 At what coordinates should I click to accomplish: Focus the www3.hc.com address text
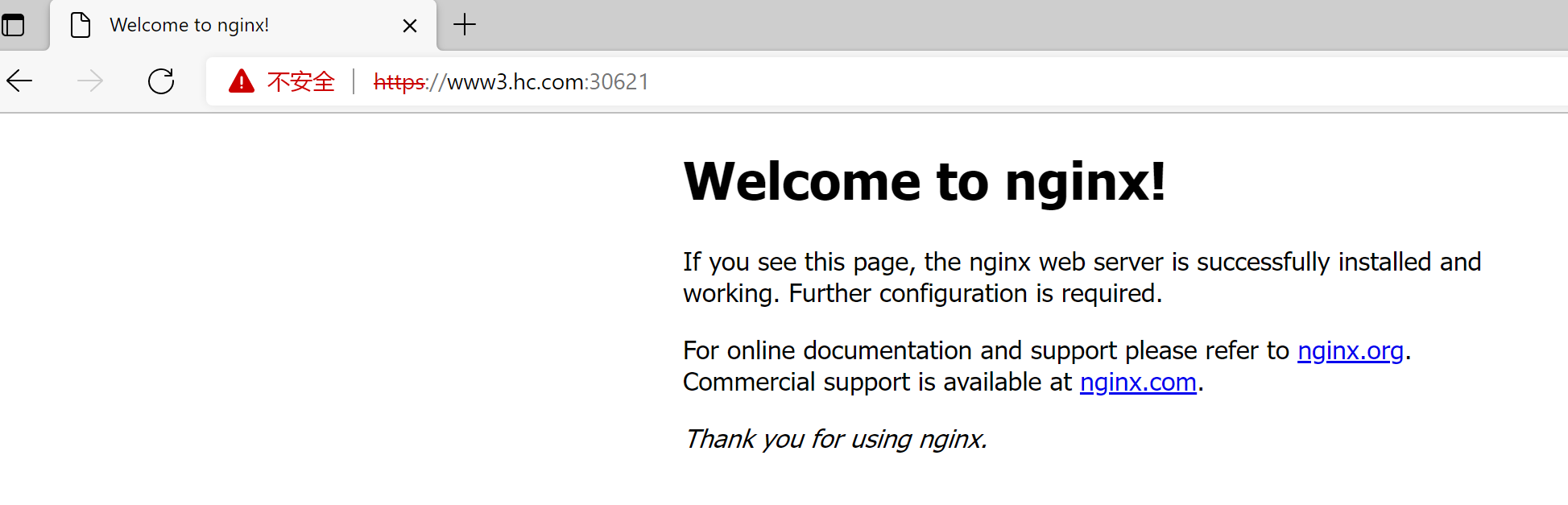(515, 82)
